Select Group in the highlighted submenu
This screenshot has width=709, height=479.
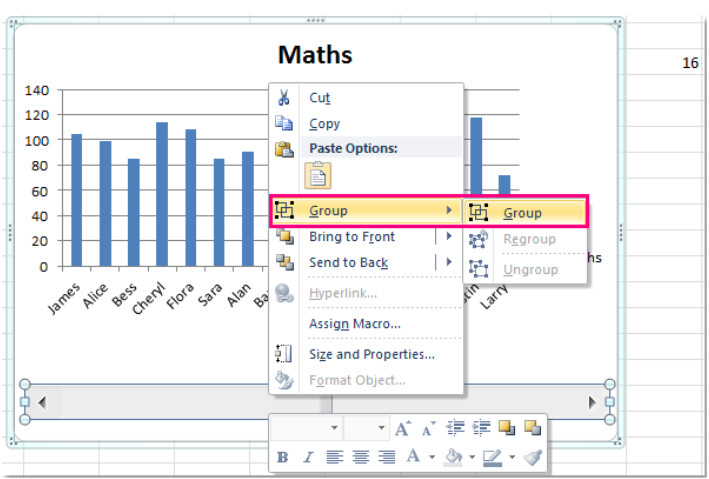pos(525,213)
